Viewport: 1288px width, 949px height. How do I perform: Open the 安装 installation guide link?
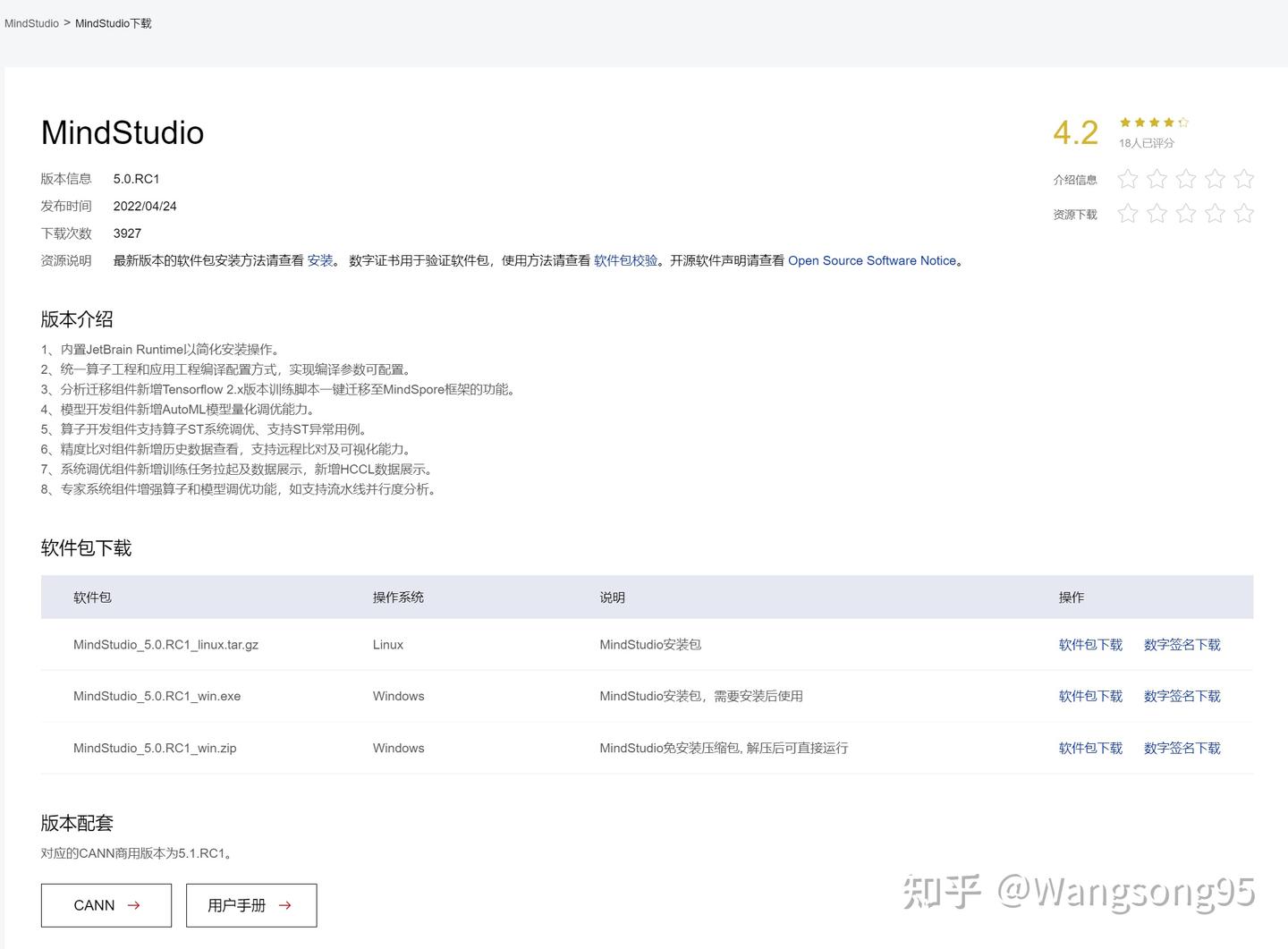coord(319,260)
